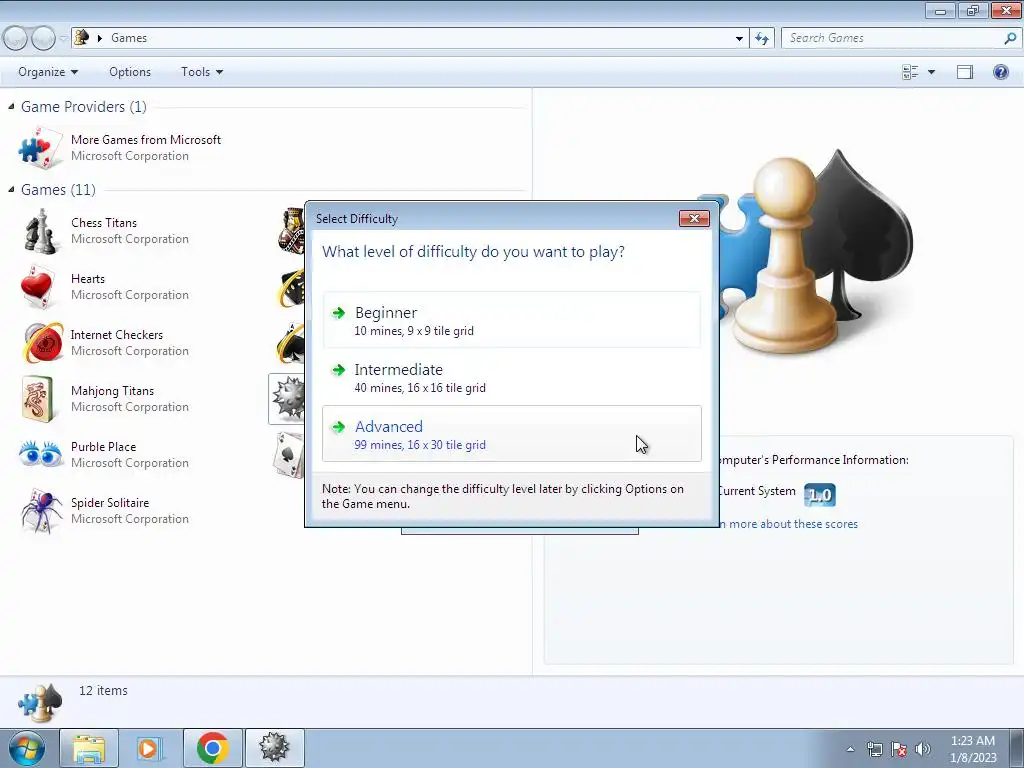The height and width of the screenshot is (768, 1024).
Task: Click the refresh button beside address bar
Action: (761, 38)
